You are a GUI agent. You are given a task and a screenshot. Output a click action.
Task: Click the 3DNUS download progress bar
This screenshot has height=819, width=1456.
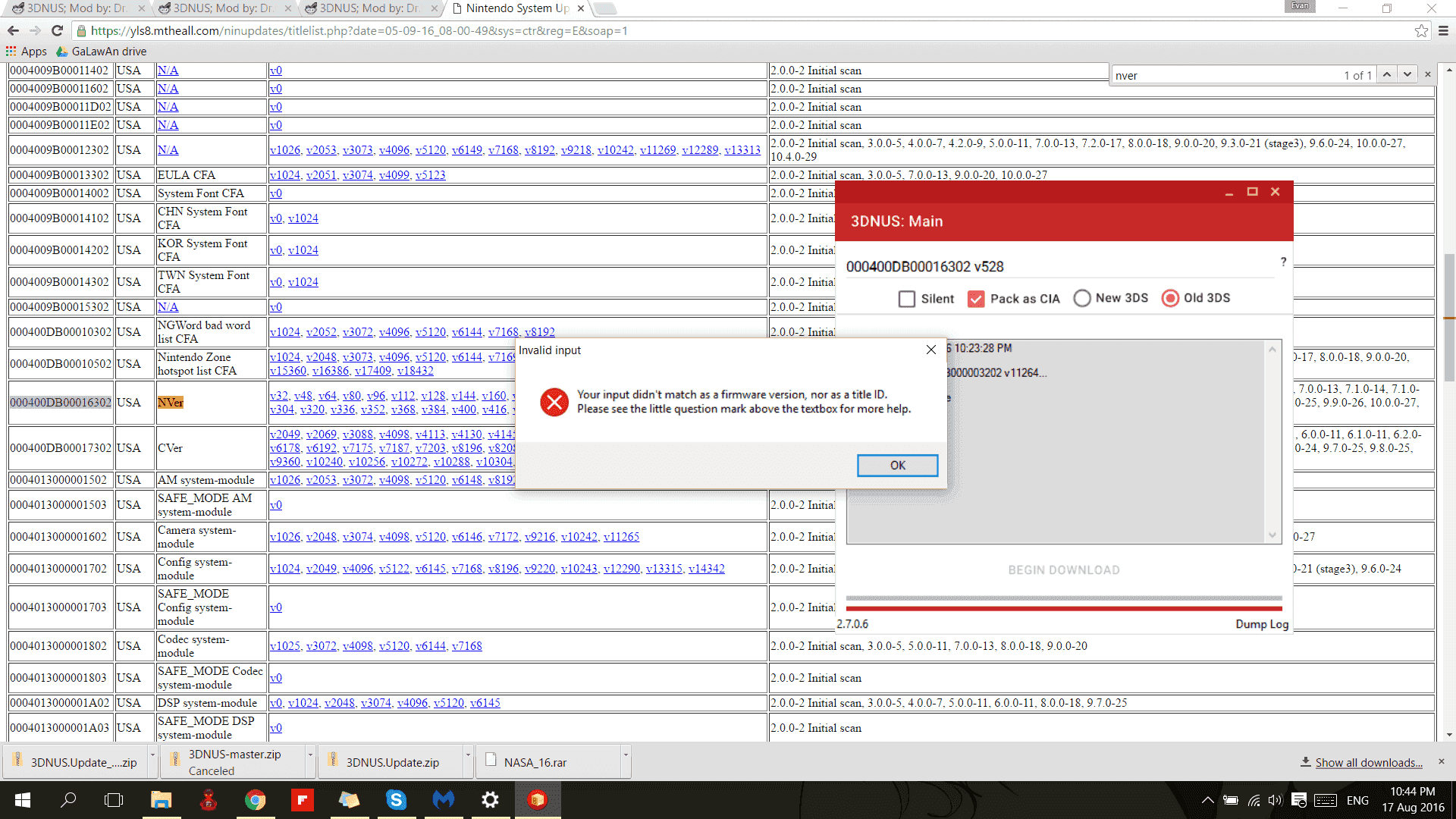pos(1063,608)
